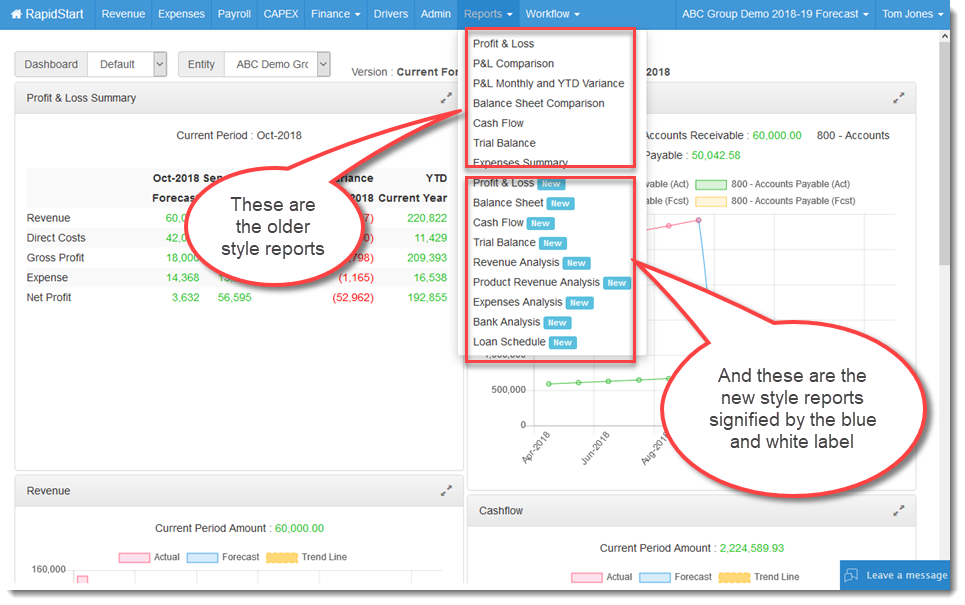Open the Tom Jones user menu
The width and height of the screenshot is (965, 605).
913,14
